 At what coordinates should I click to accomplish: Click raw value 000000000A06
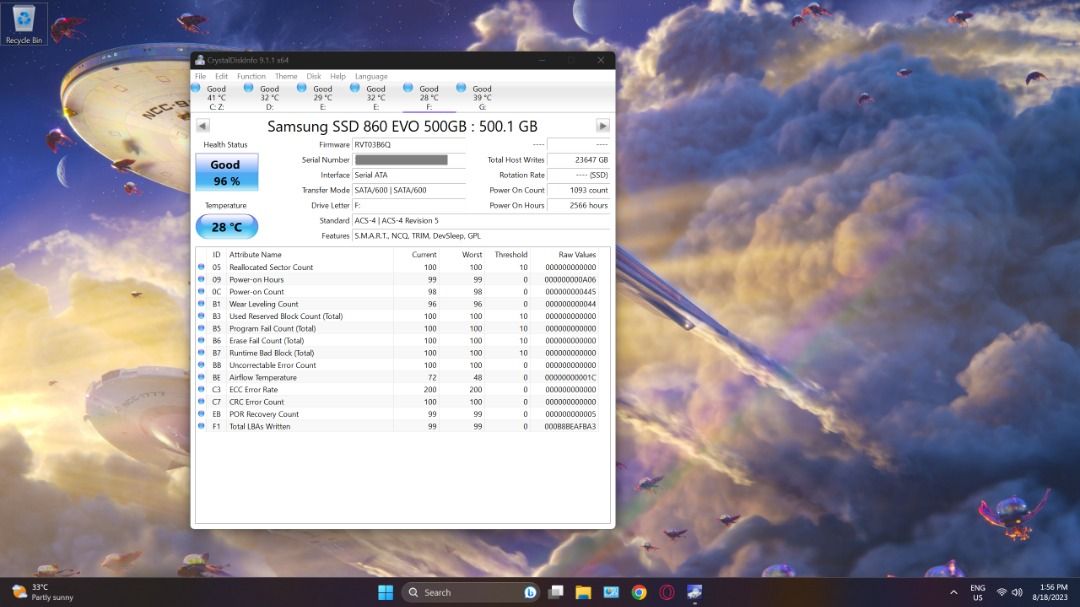pos(570,280)
